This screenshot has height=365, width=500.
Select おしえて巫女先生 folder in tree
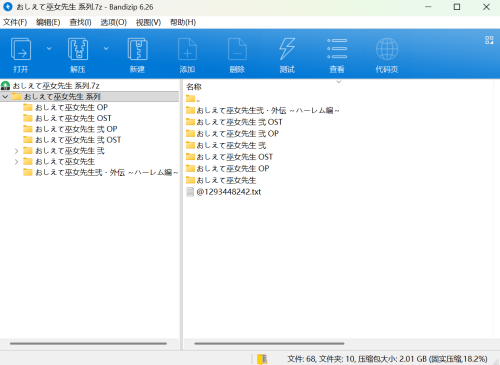pyautogui.click(x=65, y=161)
